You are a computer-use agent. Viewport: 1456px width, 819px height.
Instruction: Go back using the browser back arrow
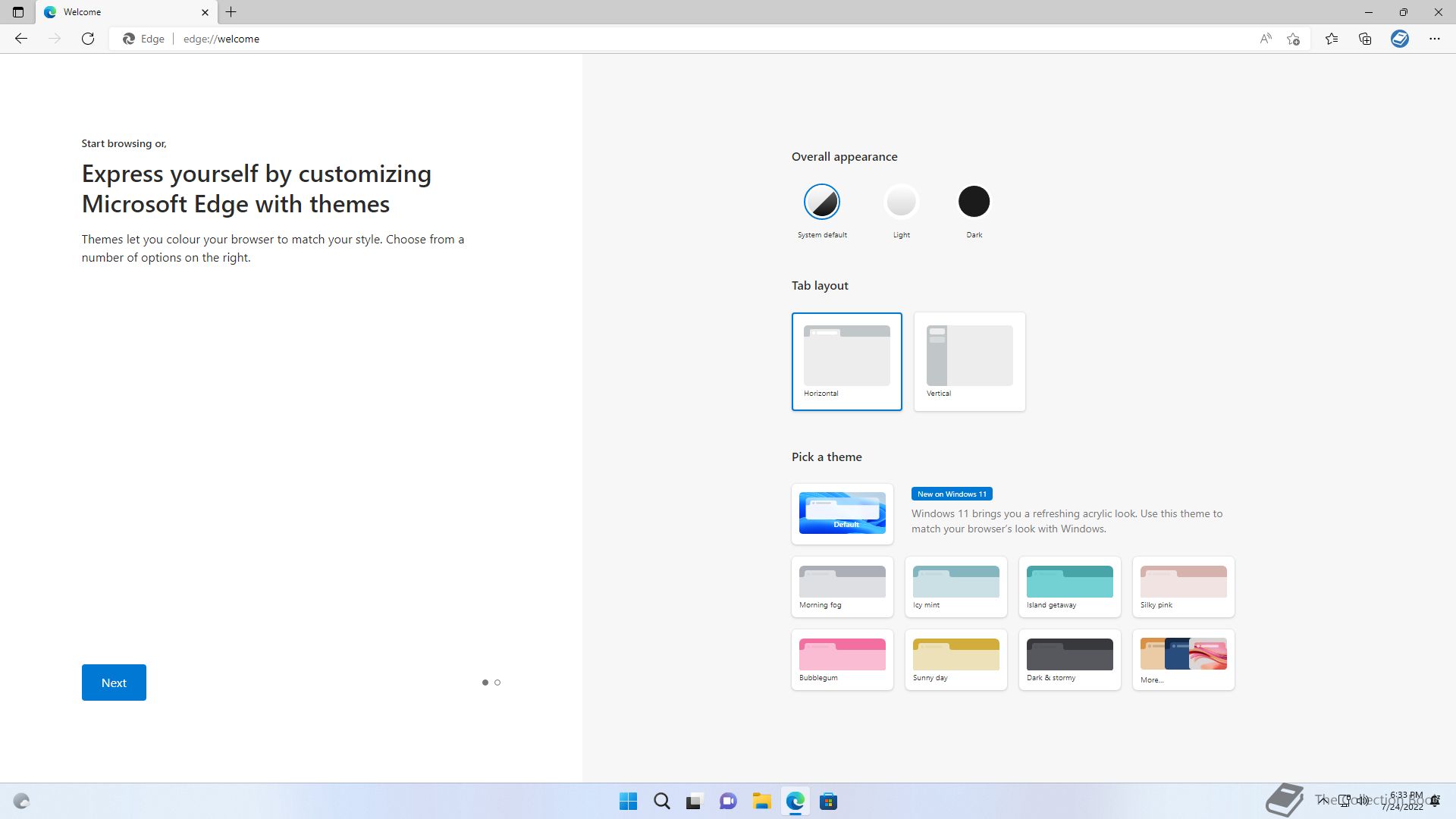pyautogui.click(x=21, y=39)
